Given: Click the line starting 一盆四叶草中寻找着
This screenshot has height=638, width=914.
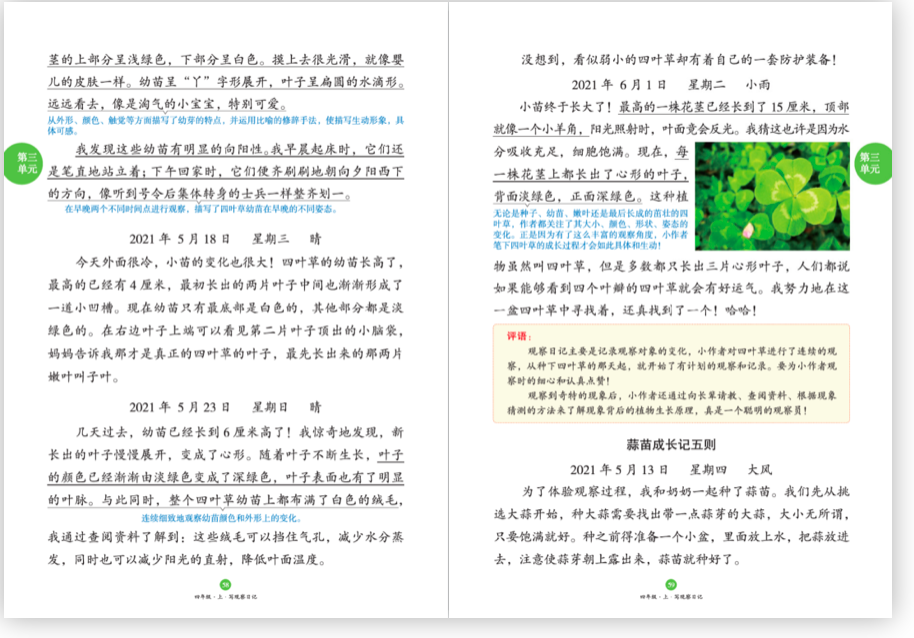Looking at the screenshot, I should tap(625, 311).
